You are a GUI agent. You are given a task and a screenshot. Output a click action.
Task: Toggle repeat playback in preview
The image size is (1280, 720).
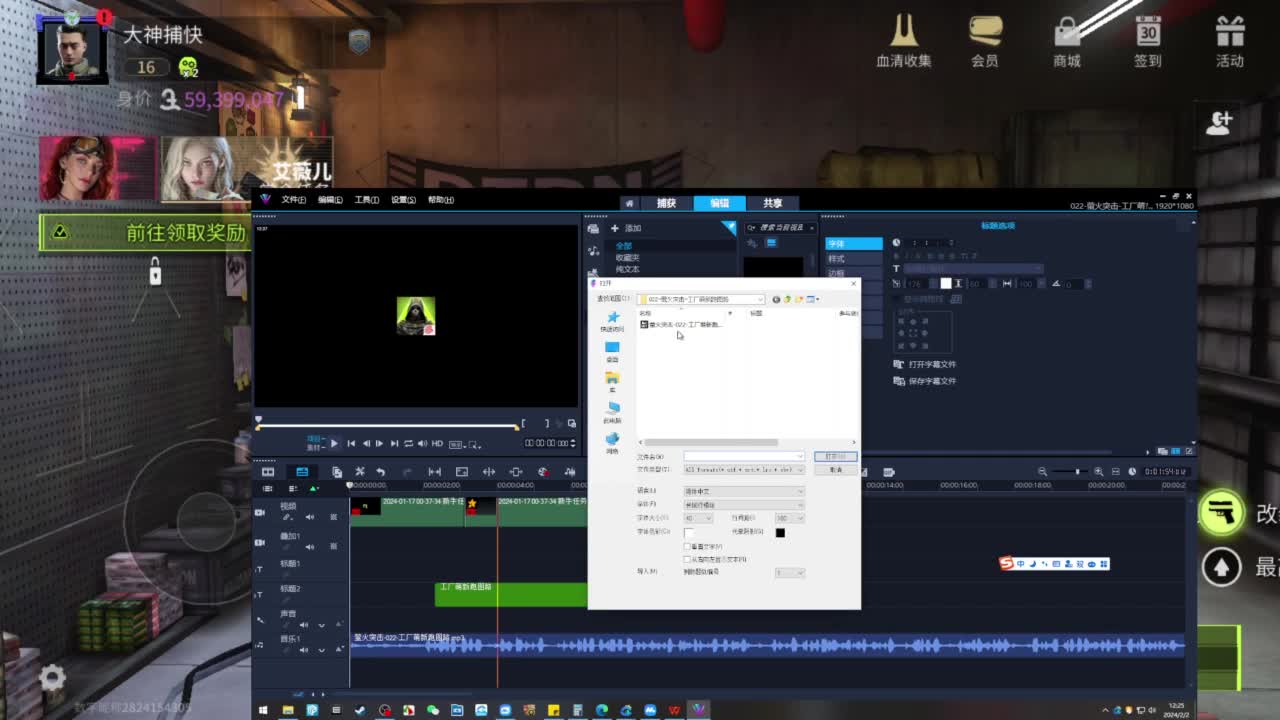[x=408, y=443]
